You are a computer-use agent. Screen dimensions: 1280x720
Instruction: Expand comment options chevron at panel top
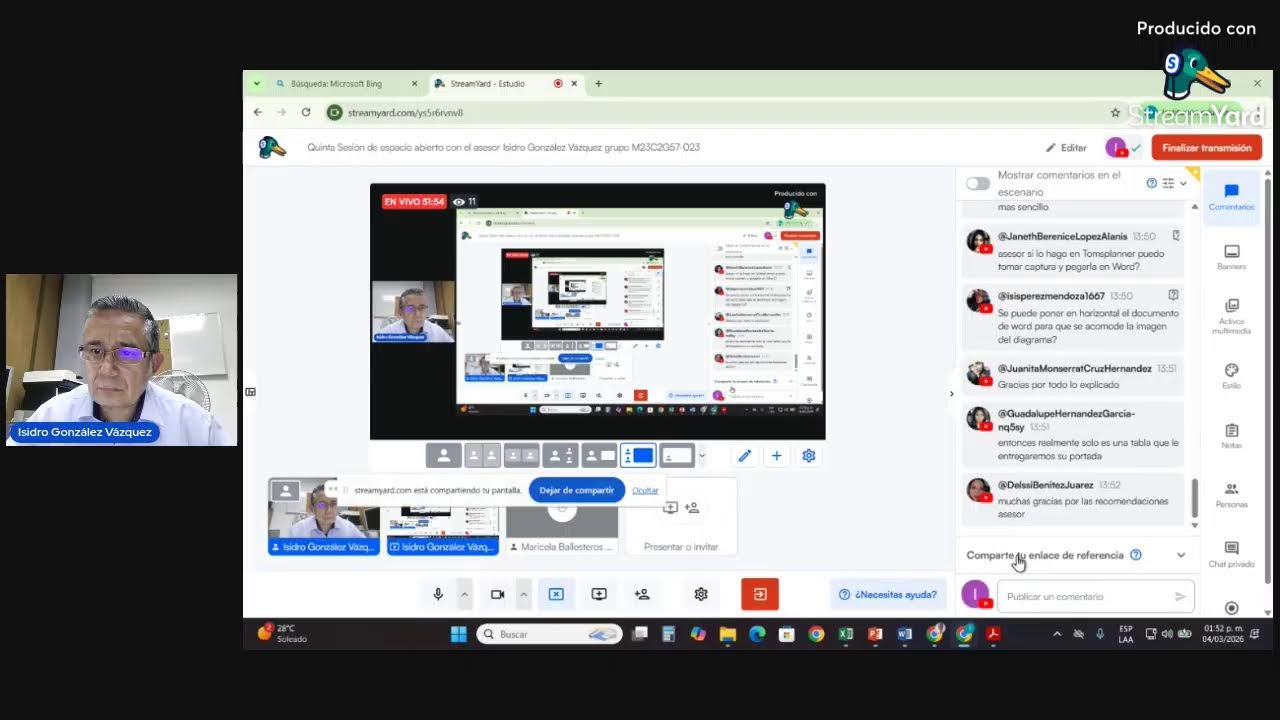(1183, 183)
